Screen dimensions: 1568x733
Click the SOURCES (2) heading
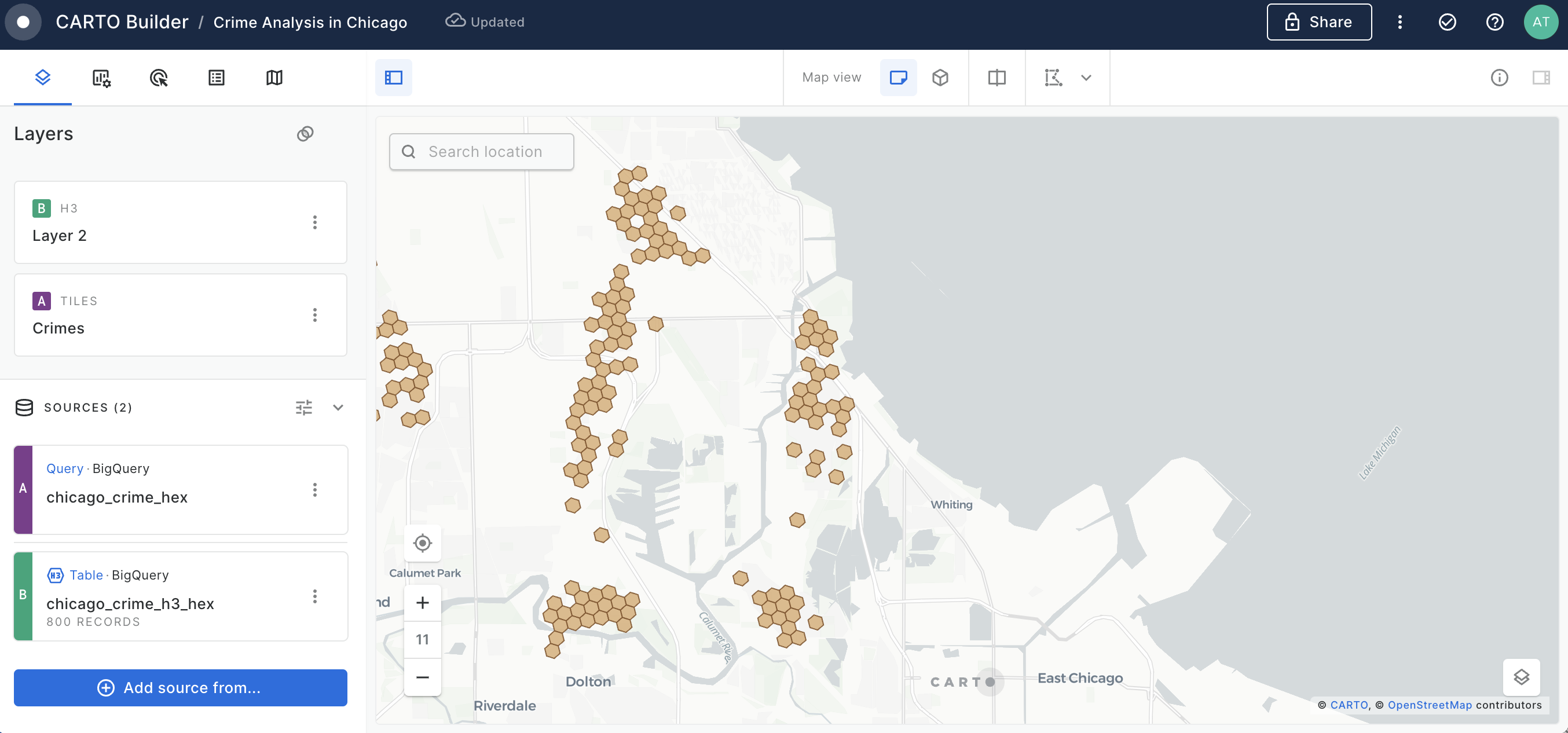coord(87,407)
